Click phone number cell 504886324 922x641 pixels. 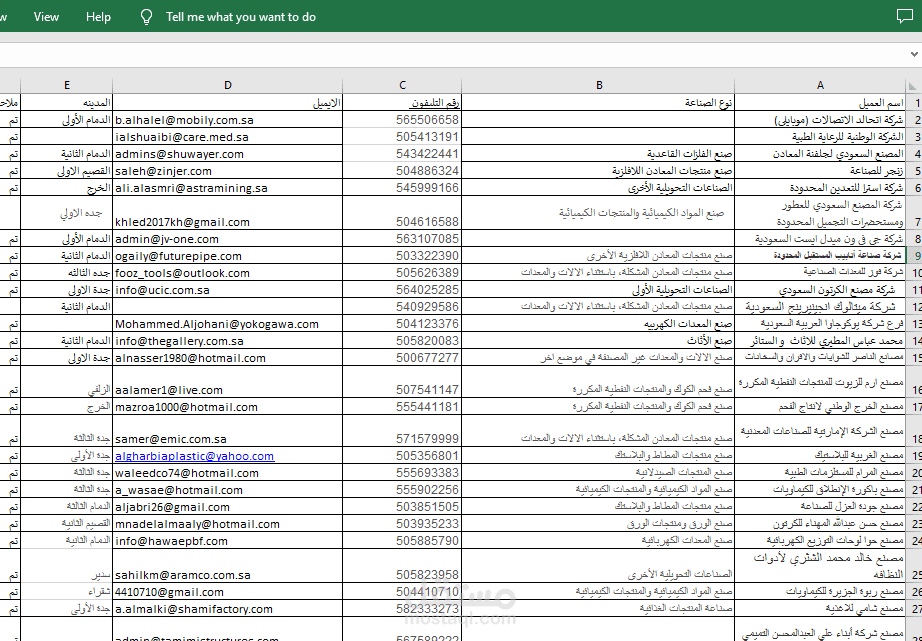[402, 171]
